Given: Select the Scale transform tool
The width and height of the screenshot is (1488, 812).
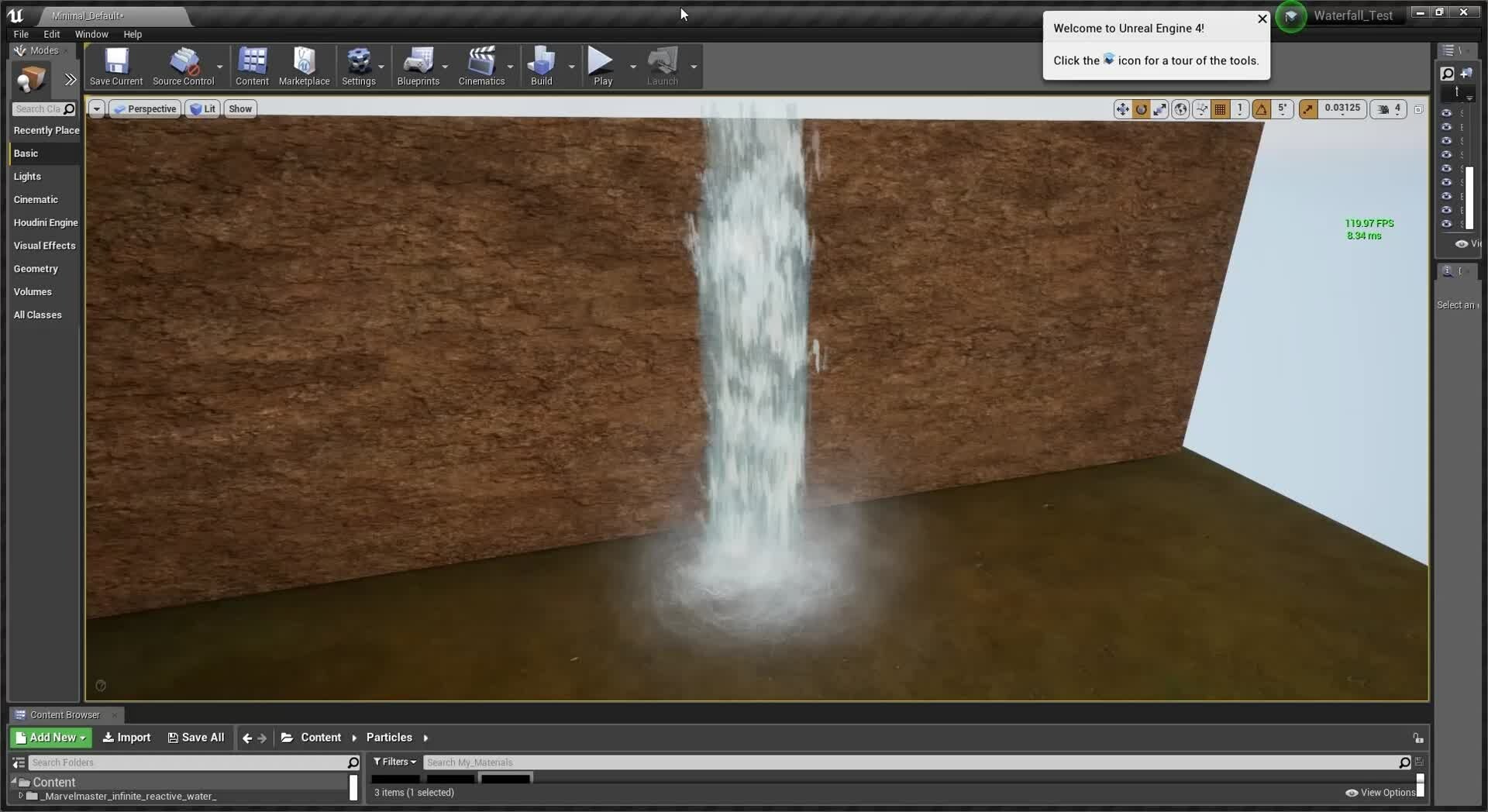Looking at the screenshot, I should [x=1160, y=108].
